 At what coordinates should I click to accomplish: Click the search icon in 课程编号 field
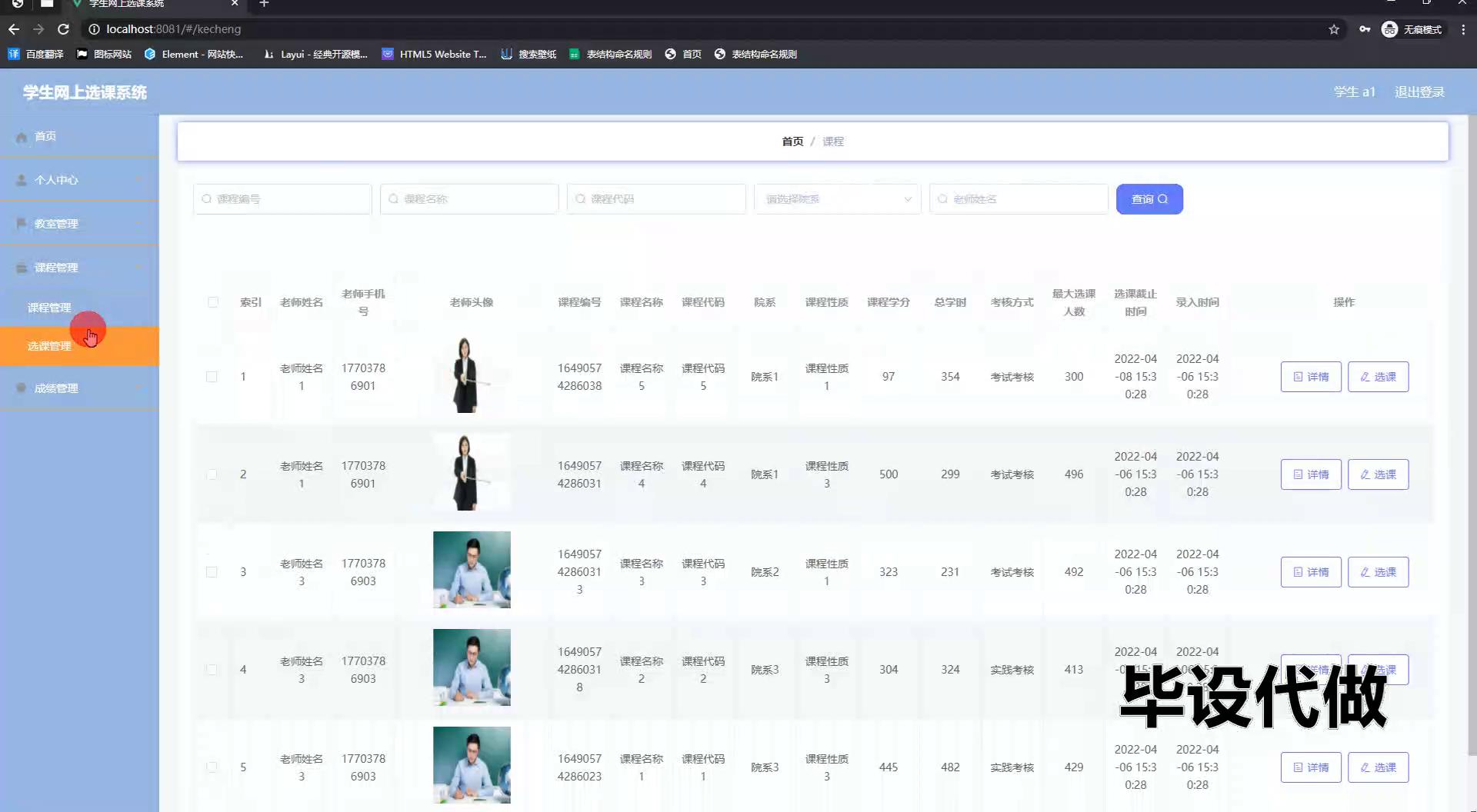(206, 199)
